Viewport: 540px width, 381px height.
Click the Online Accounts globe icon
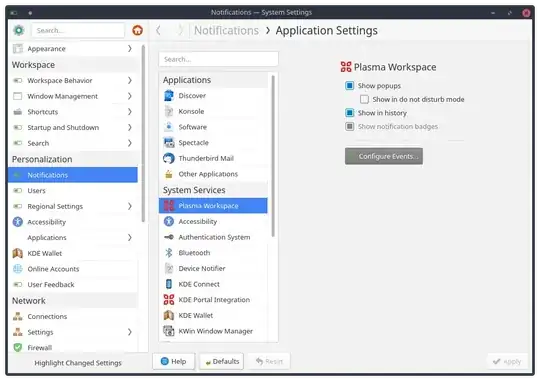[18, 269]
